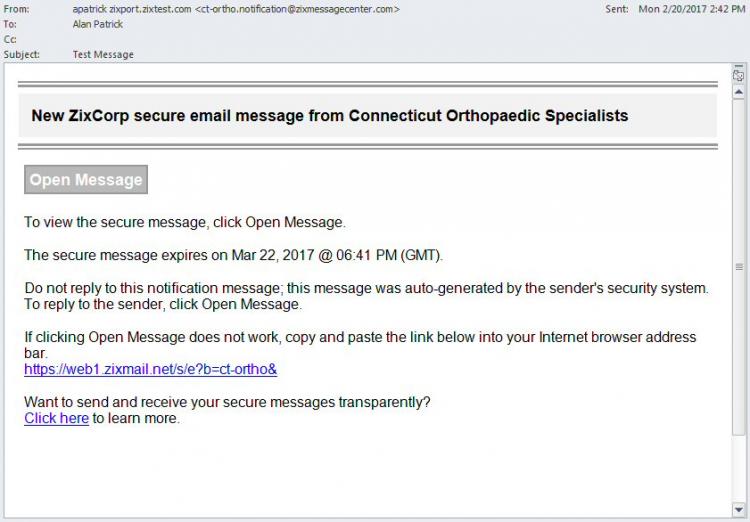This screenshot has height=522, width=750.
Task: Click the empty Cc field
Action: [x=335, y=39]
